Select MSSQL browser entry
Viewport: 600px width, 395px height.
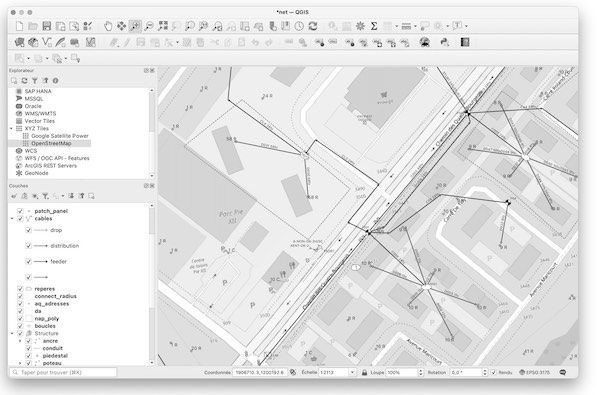tap(34, 99)
